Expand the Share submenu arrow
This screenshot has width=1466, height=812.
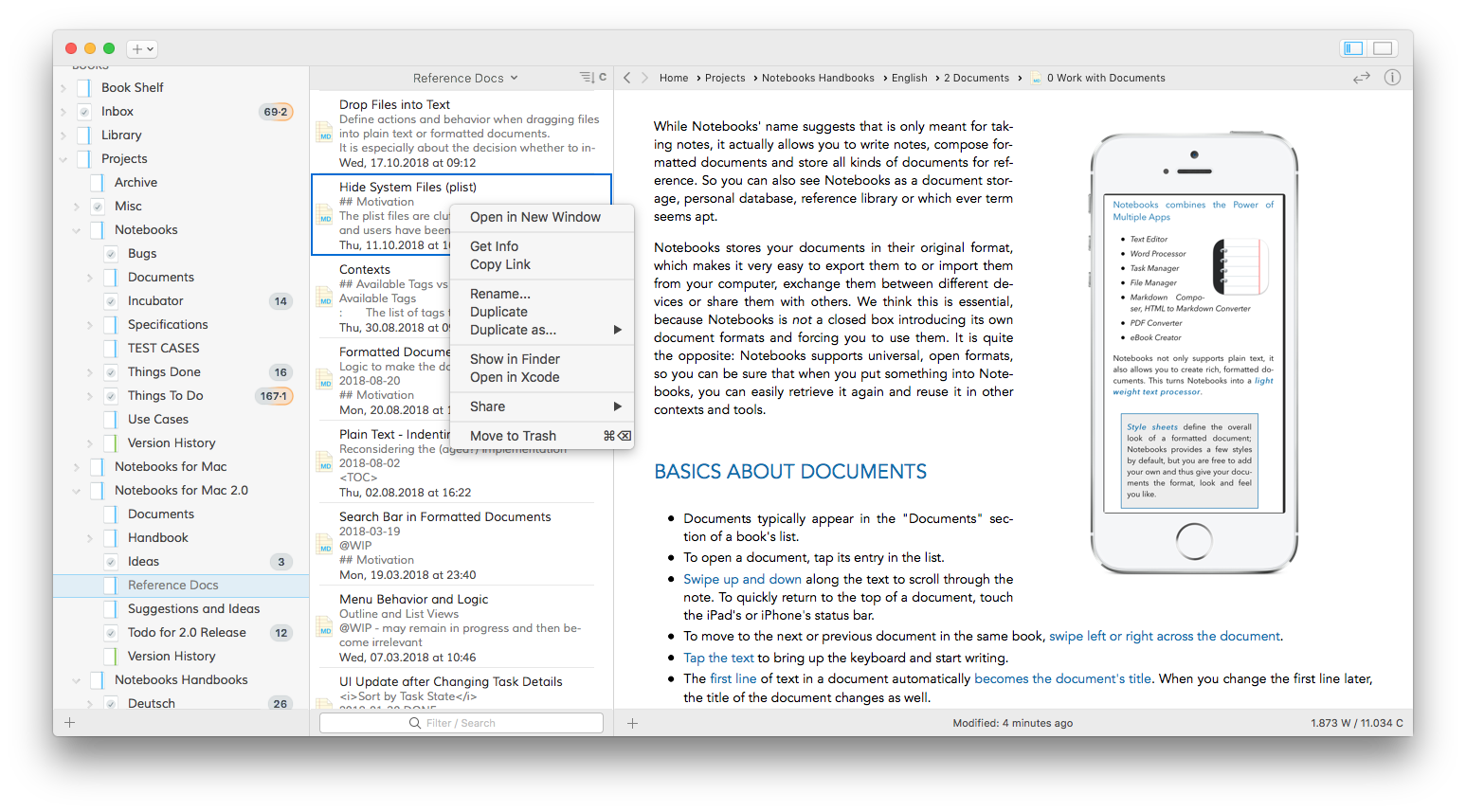tap(617, 406)
